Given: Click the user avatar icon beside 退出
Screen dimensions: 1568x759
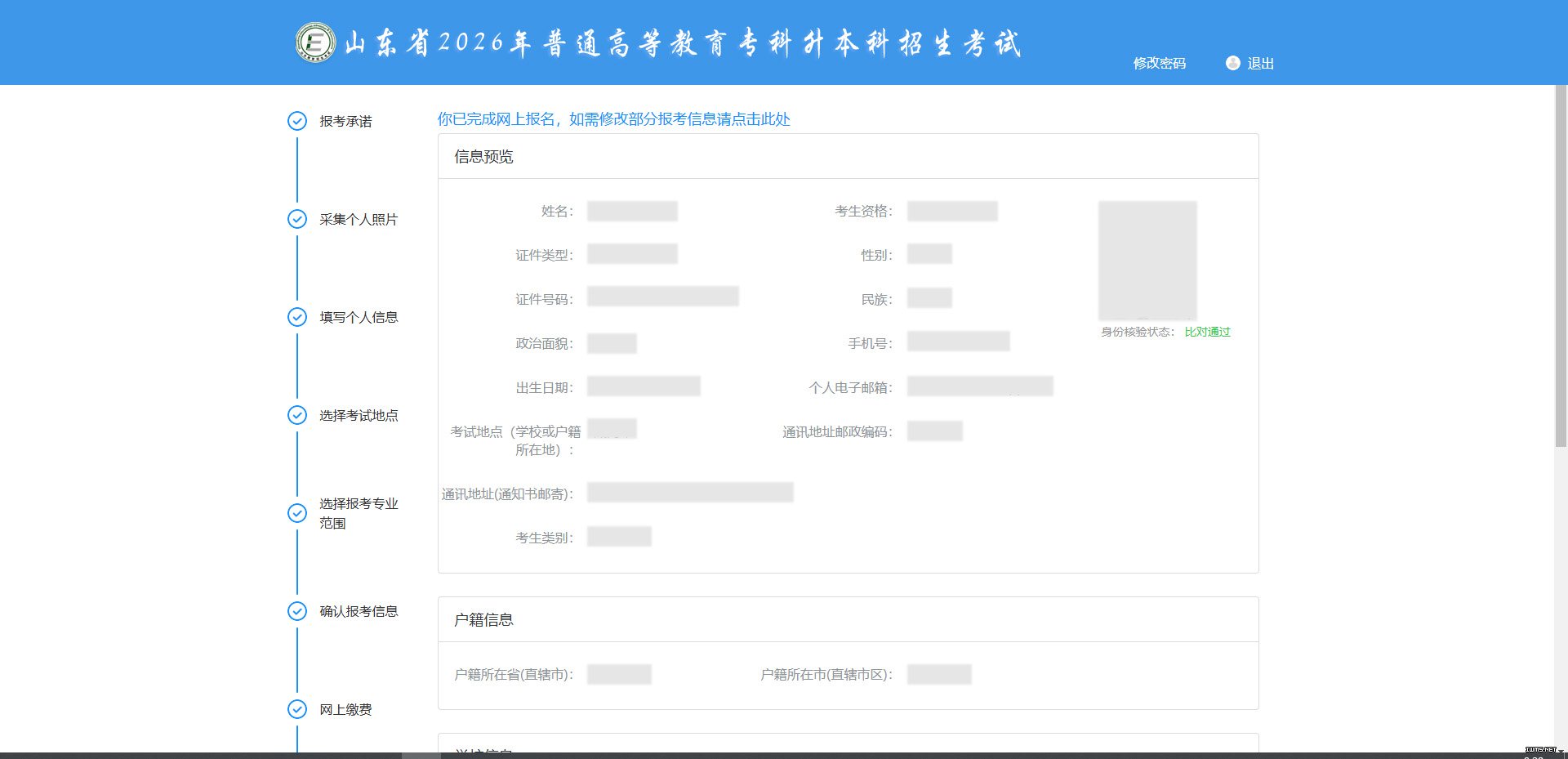Looking at the screenshot, I should point(1232,63).
